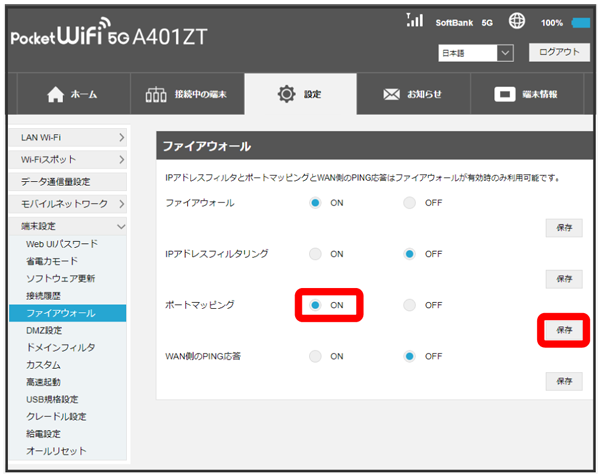
Task: Save the port mapping setting
Action: [x=564, y=329]
